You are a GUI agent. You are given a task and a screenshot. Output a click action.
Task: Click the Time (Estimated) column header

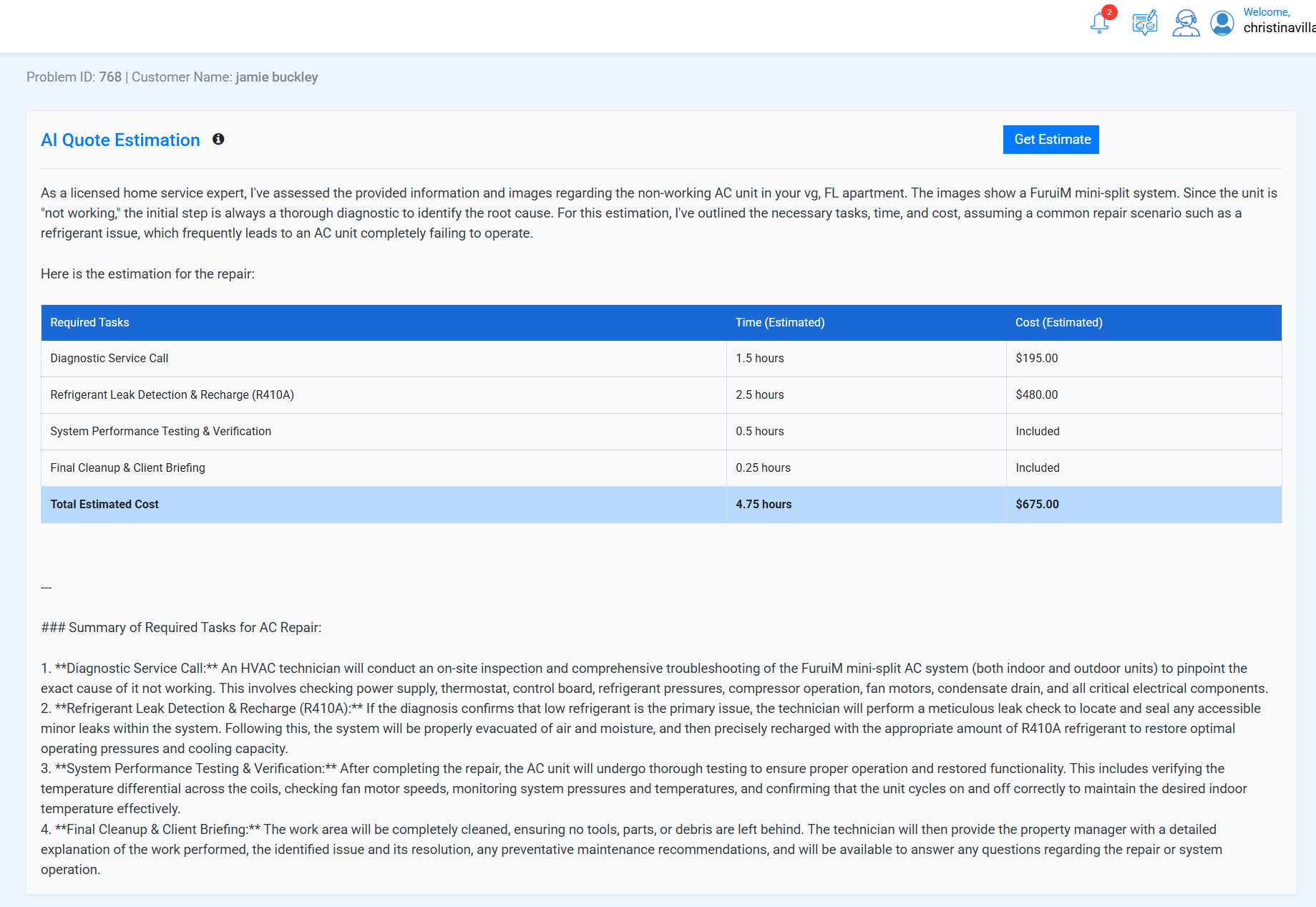pos(779,323)
